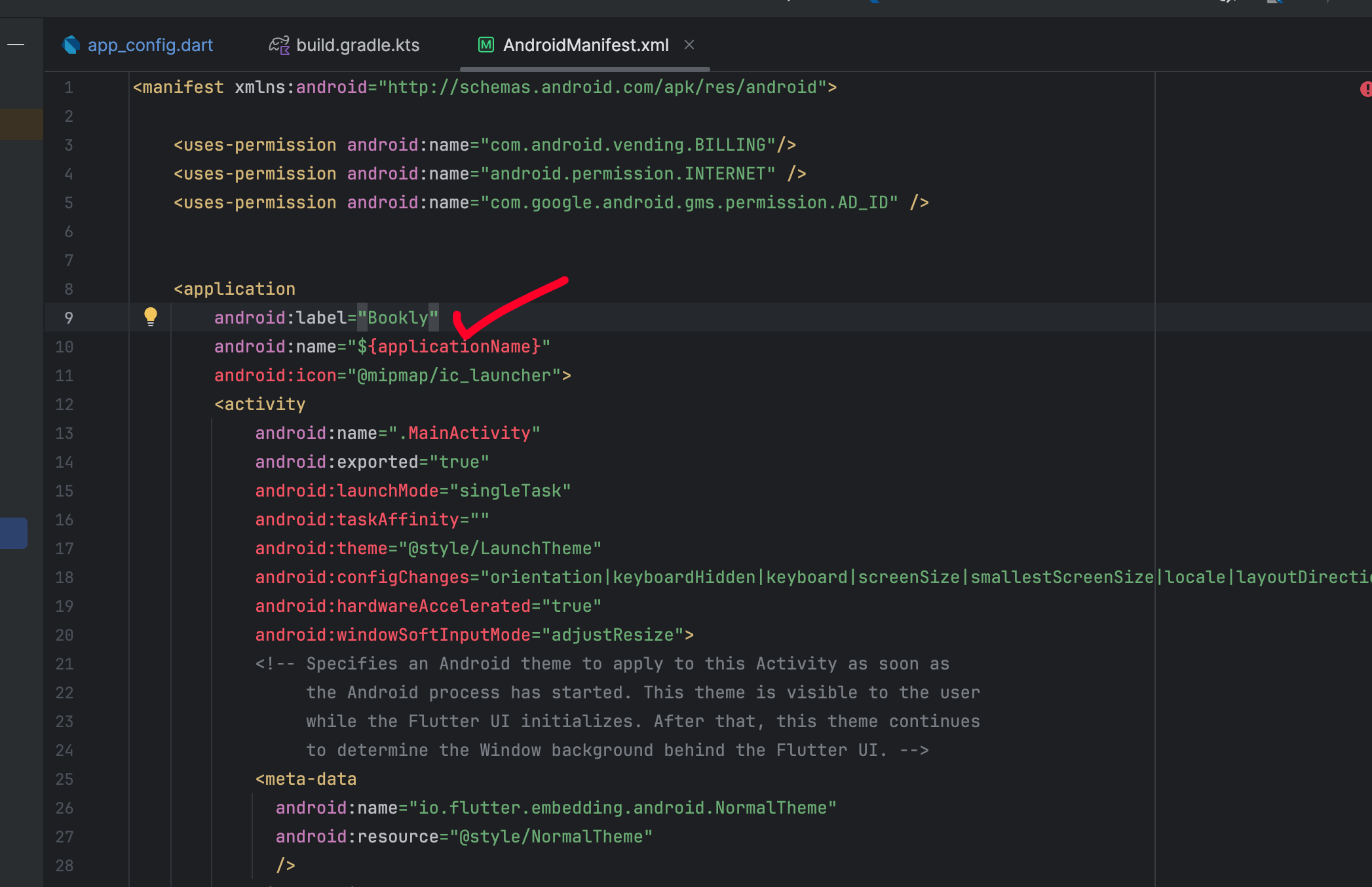The height and width of the screenshot is (887, 1372).
Task: Click the Gradle icon on build.gradle.kts tab
Action: tap(280, 45)
